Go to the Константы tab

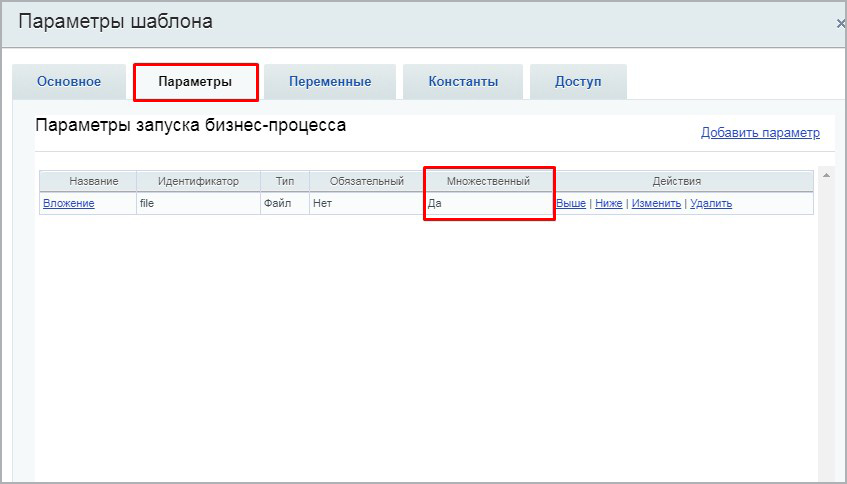coord(463,82)
